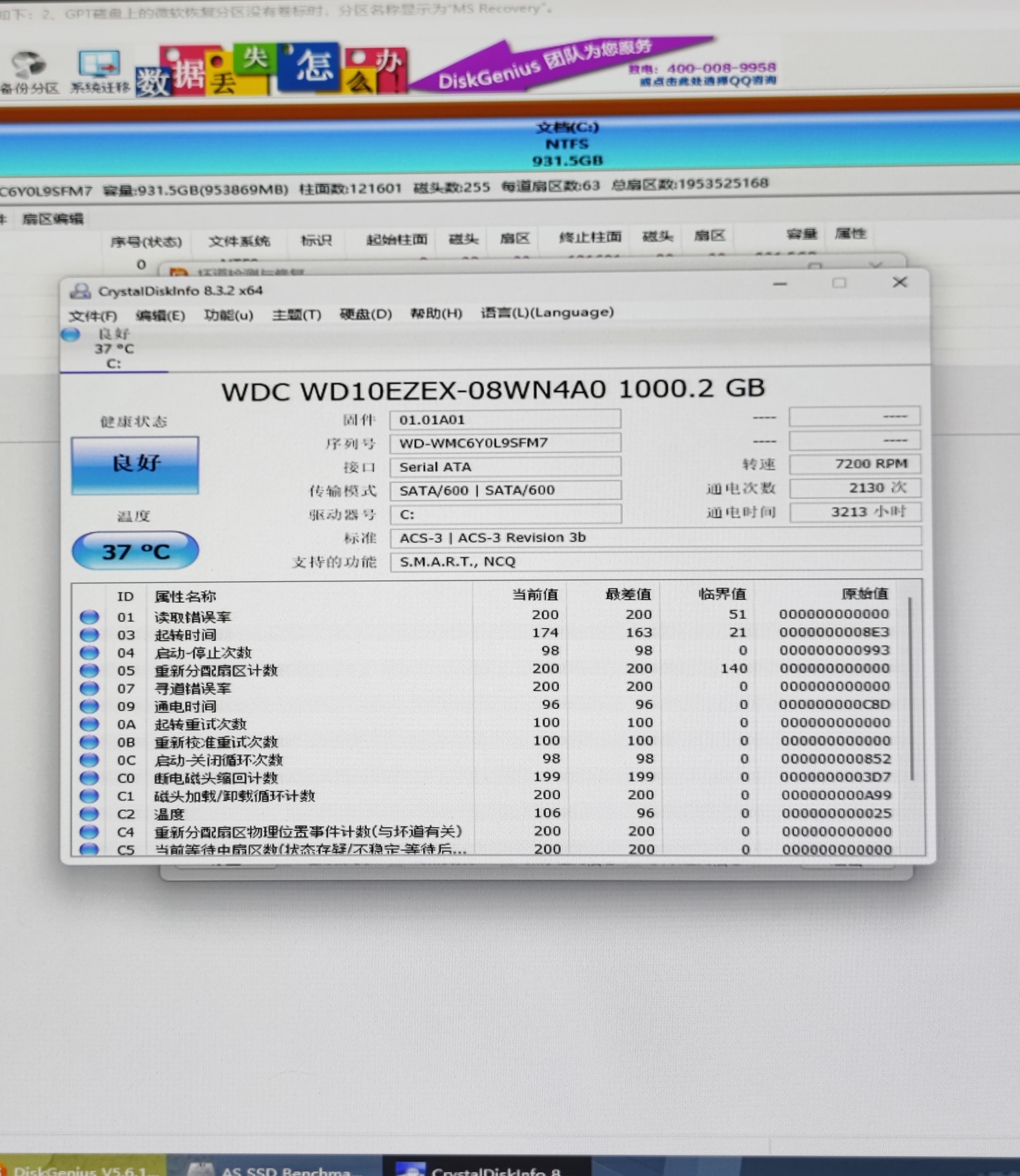The width and height of the screenshot is (1020, 1176).
Task: Open the 硬盘(D) menu
Action: (x=366, y=314)
